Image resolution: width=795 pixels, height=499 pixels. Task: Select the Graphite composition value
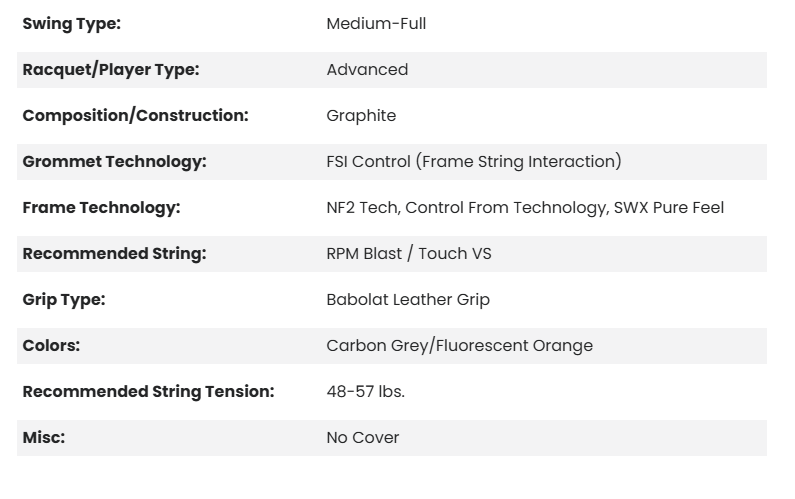(361, 116)
